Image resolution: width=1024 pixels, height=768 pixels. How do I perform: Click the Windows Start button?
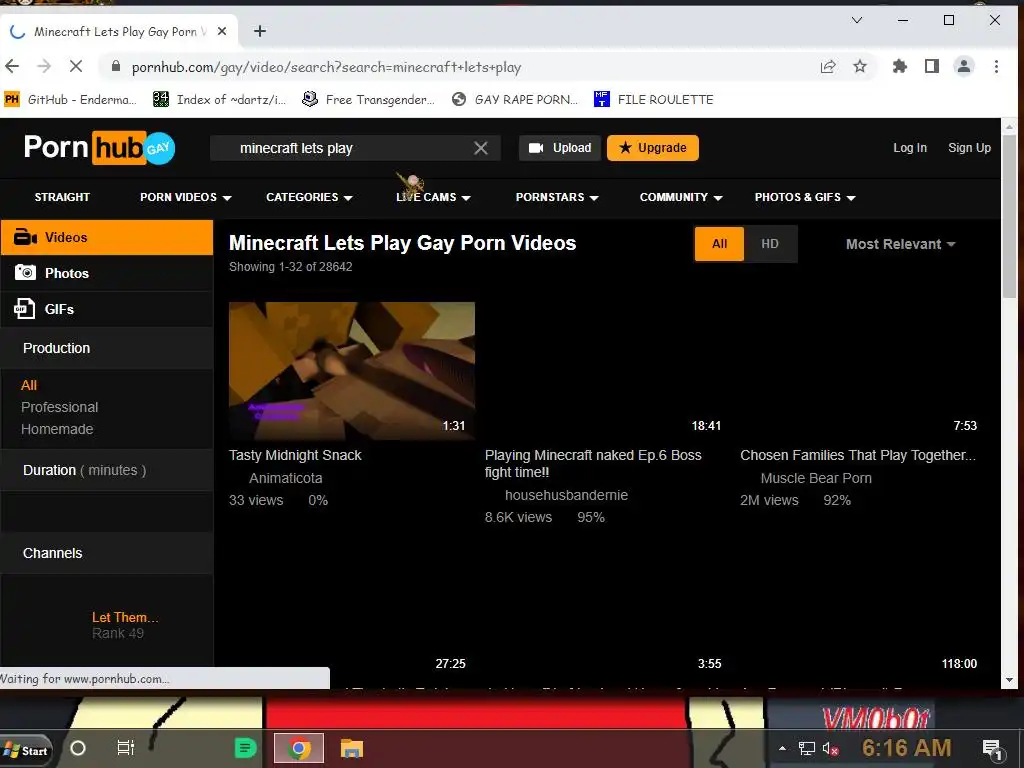(25, 750)
